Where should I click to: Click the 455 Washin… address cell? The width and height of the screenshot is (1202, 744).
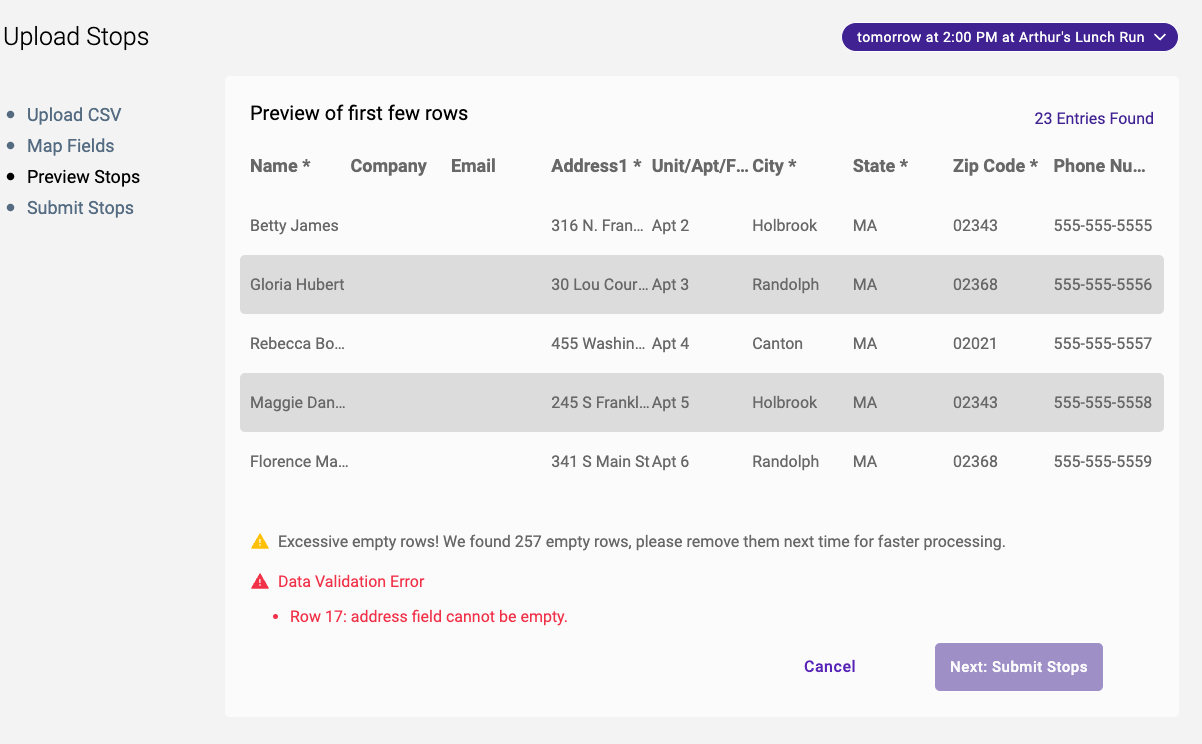pos(598,344)
